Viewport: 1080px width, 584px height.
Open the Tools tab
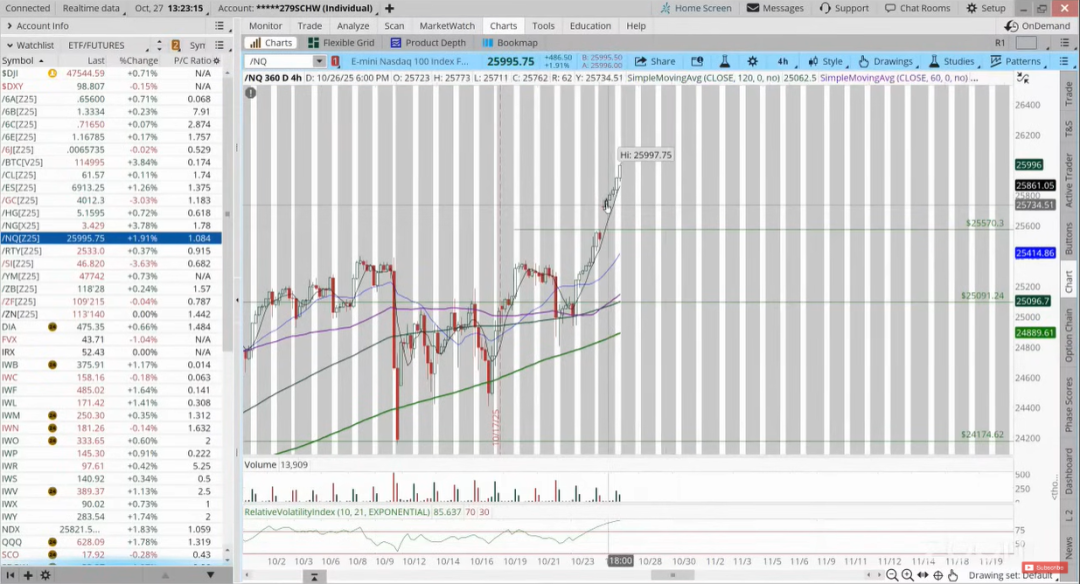click(x=543, y=25)
